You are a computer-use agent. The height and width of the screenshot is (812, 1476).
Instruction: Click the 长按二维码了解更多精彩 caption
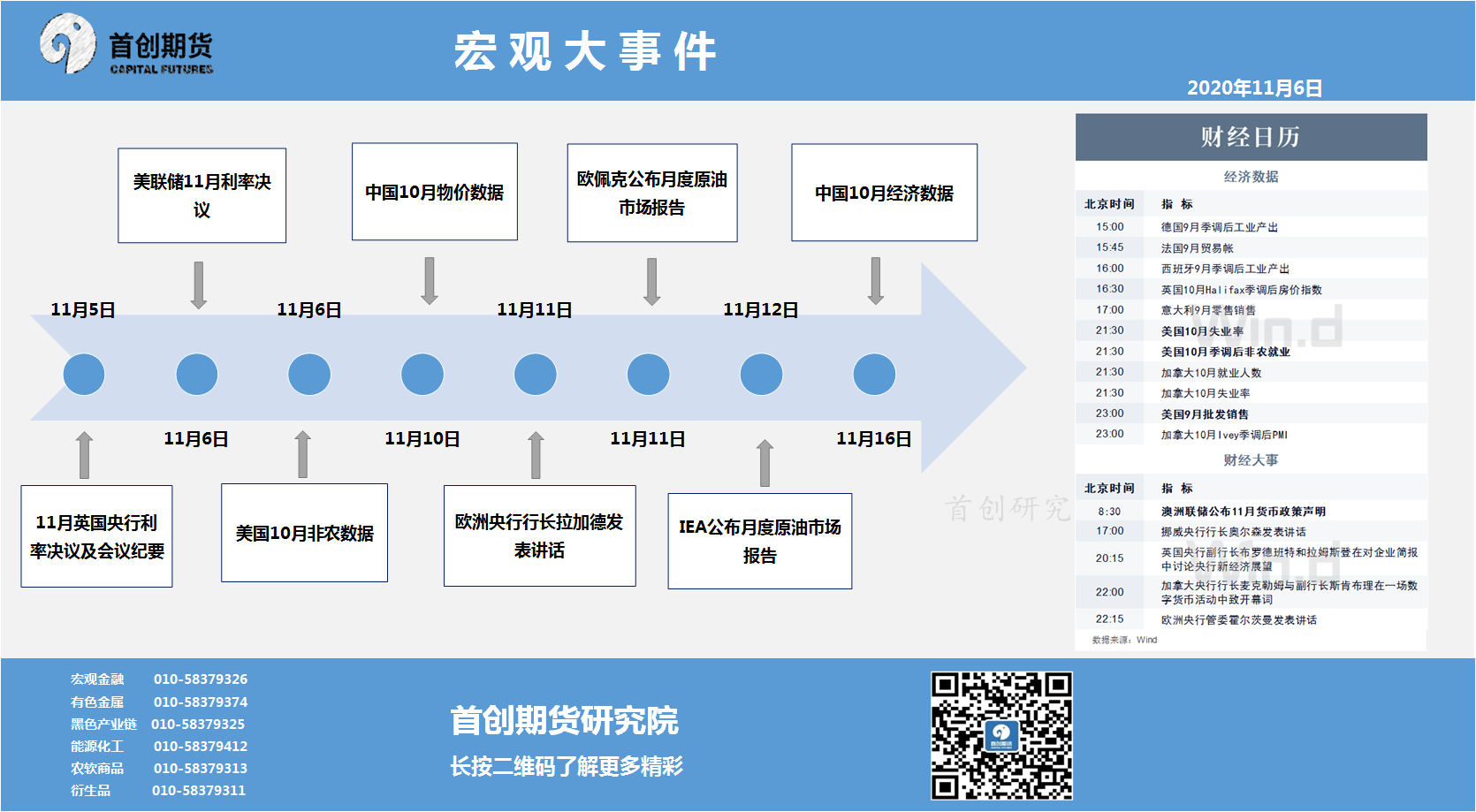567,766
